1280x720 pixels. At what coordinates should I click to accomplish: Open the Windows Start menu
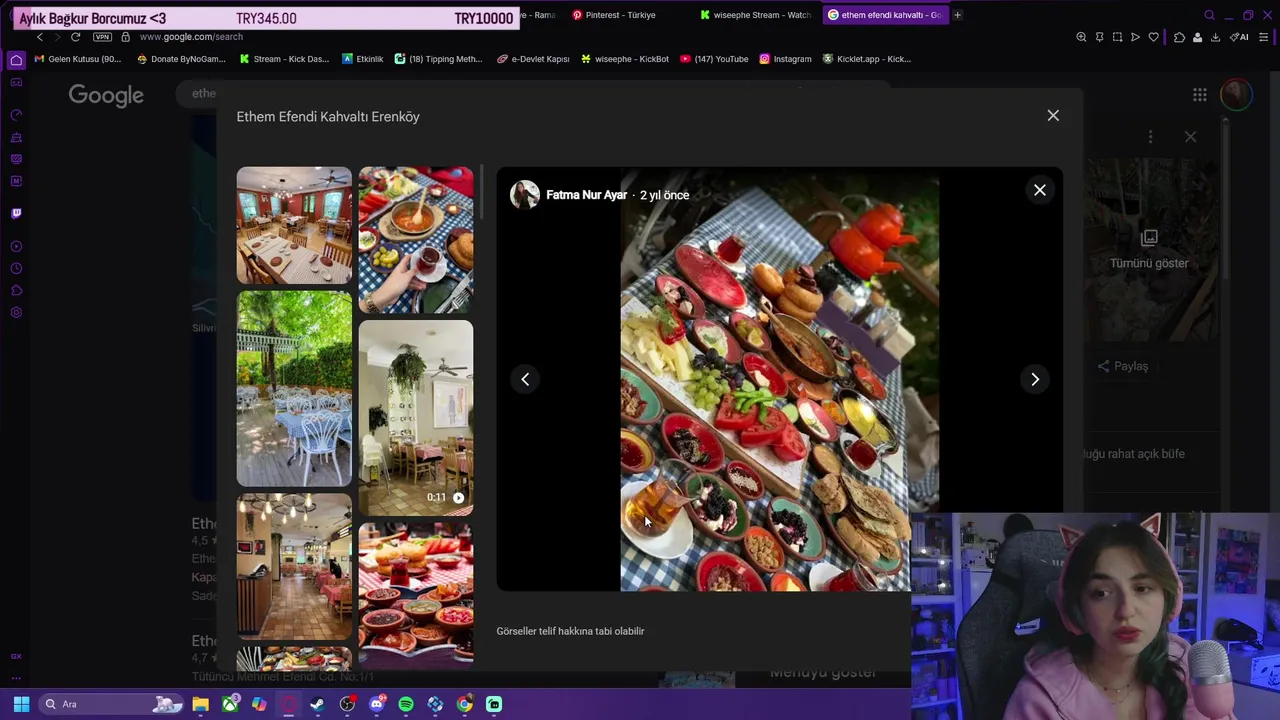(21, 704)
